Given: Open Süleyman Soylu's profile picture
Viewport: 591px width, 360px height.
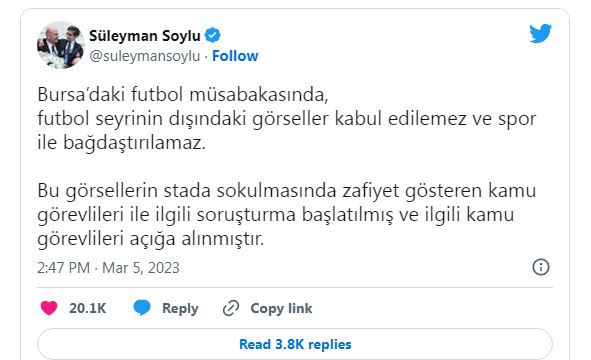Looking at the screenshot, I should coord(60,45).
